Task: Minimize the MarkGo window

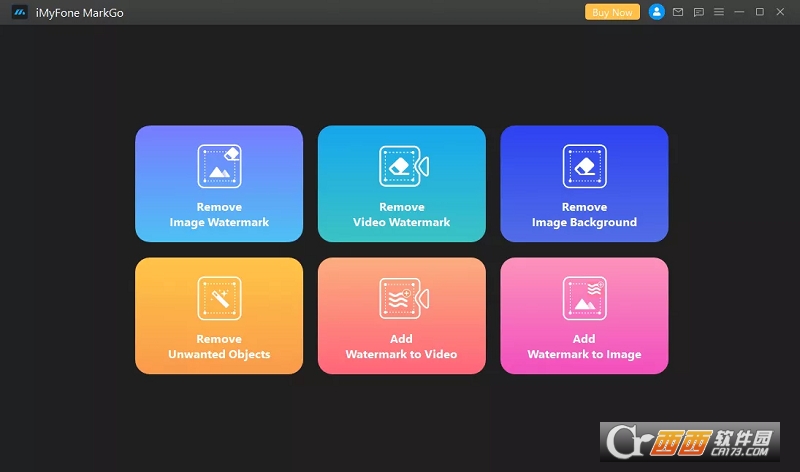Action: [739, 12]
